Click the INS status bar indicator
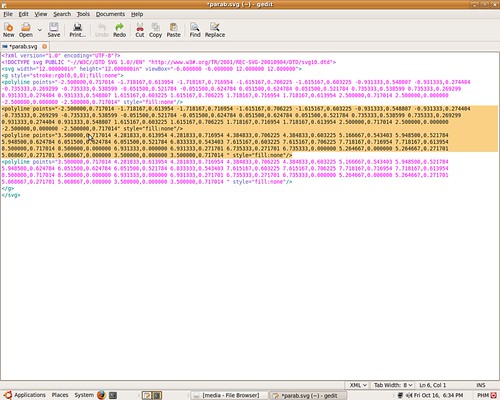500x400 pixels. (481, 385)
